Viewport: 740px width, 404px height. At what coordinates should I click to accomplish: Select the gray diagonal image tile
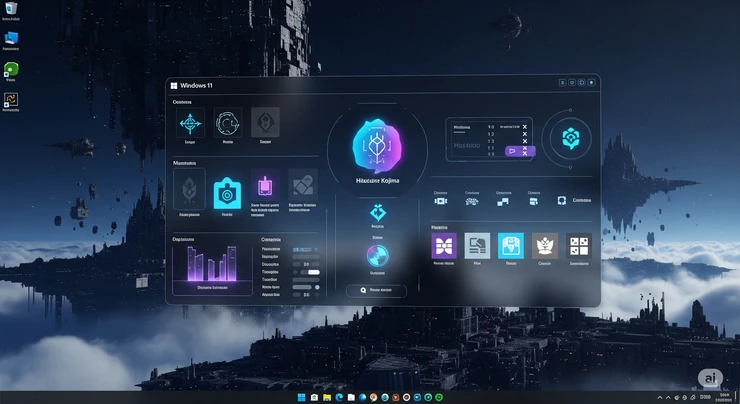[303, 185]
